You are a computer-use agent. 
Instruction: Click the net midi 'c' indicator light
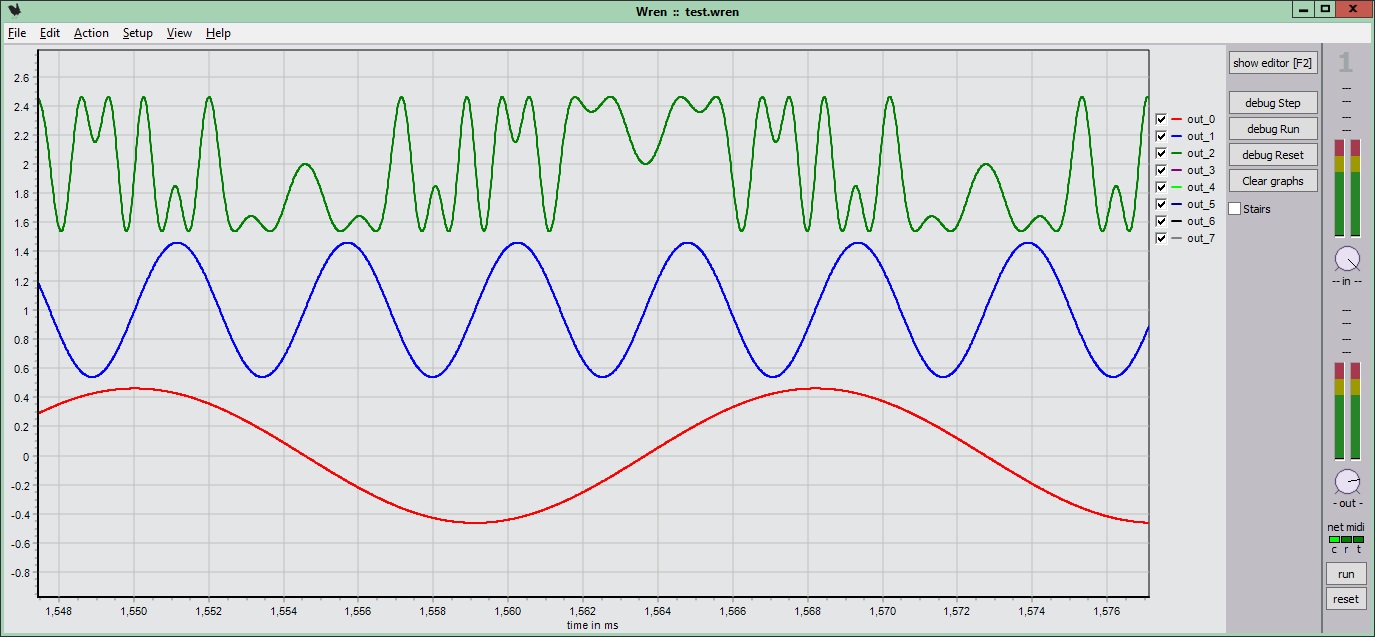1334,539
